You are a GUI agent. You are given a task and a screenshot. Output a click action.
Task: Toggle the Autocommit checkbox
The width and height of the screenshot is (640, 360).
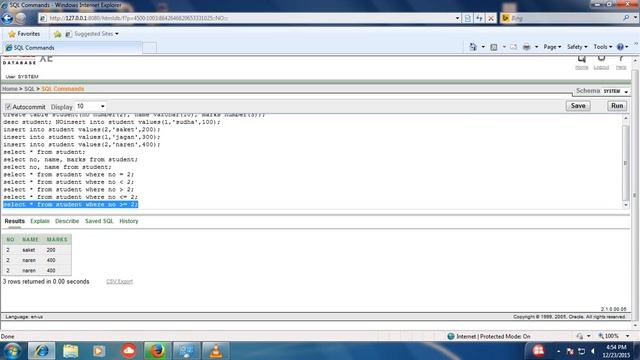coord(8,107)
